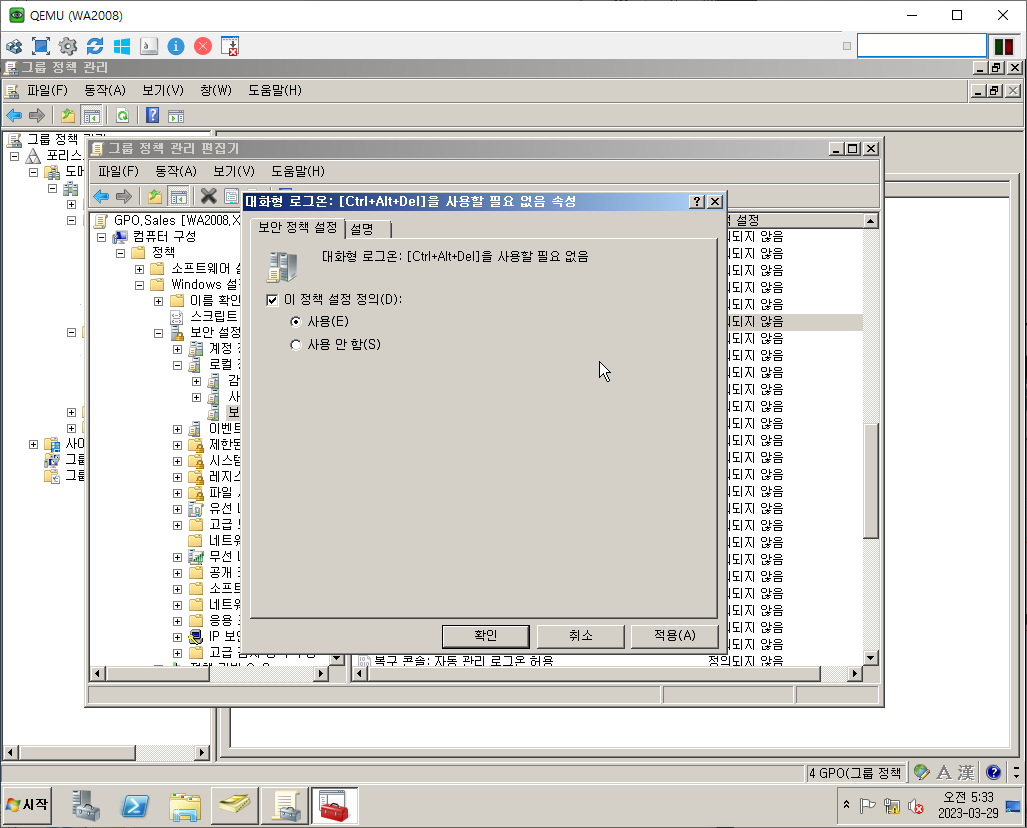Screen dimensions: 1027x828
Task: Open red toolbox icon on taskbar
Action: [x=334, y=806]
